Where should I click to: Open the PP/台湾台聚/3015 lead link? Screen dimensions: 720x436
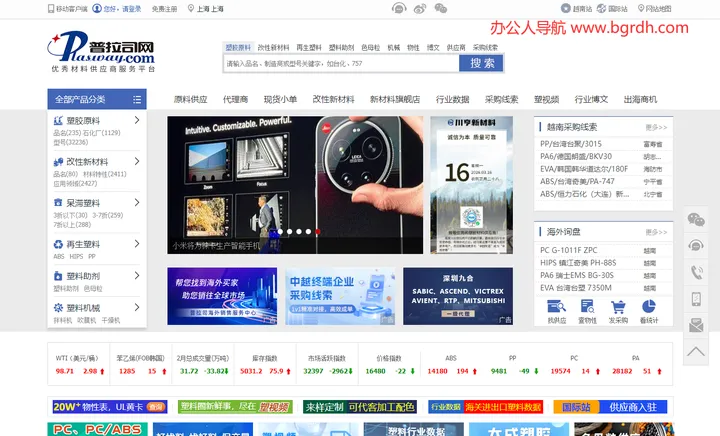click(571, 144)
